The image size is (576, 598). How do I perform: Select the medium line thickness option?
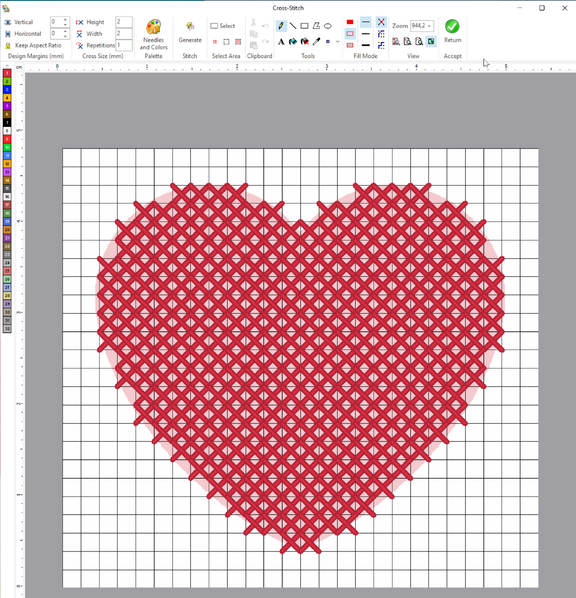point(365,34)
